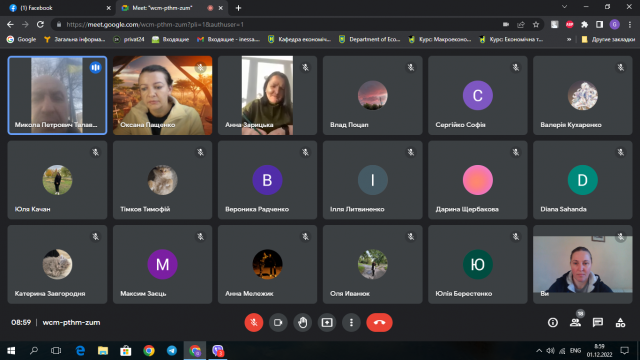Select Анна Зарицька video tile

(x=267, y=96)
